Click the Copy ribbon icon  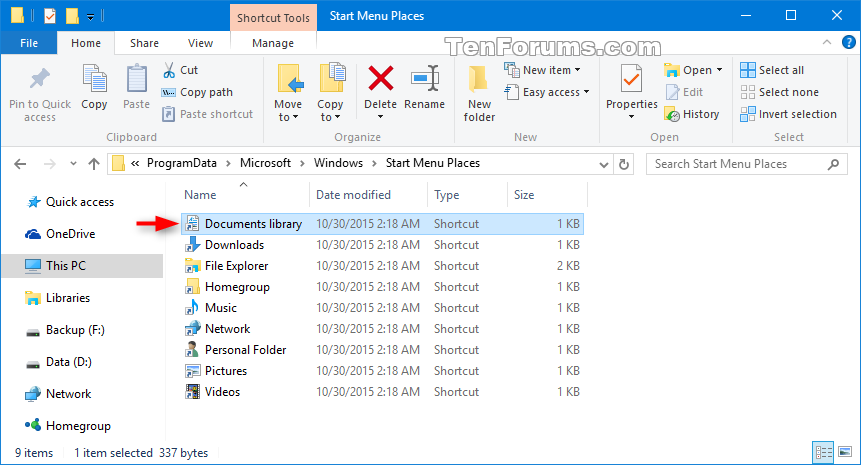pyautogui.click(x=94, y=80)
